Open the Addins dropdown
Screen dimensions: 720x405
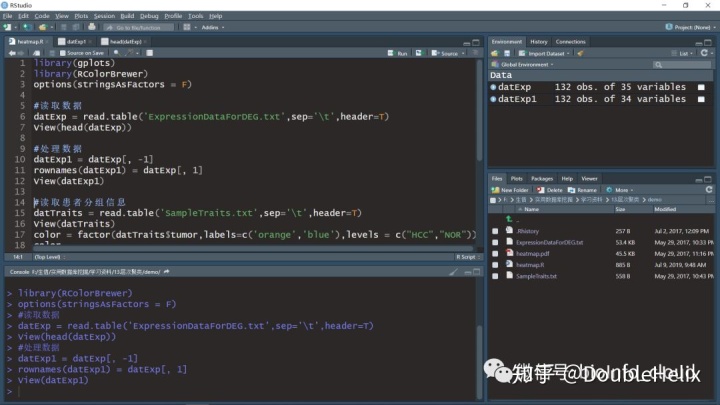point(213,28)
